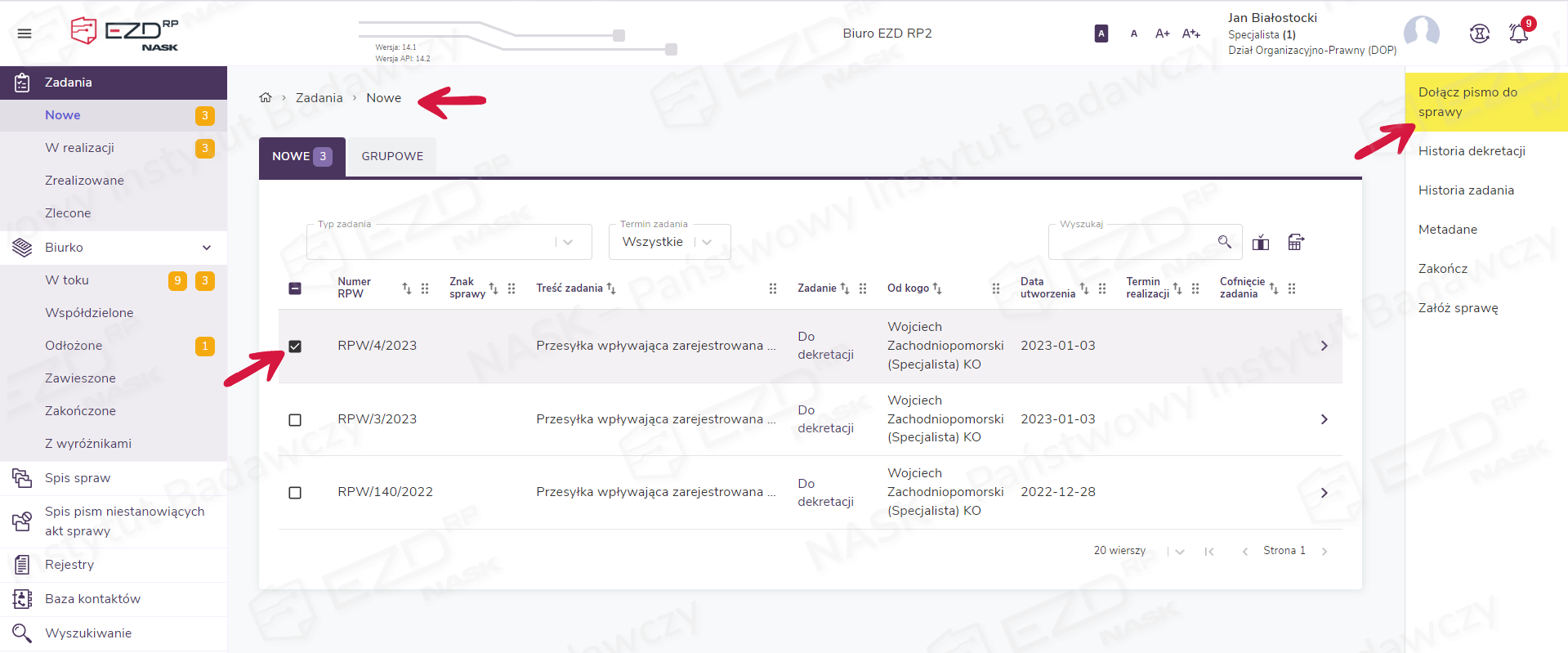The height and width of the screenshot is (653, 1568).
Task: Switch to the GRUPOWE tab
Action: click(x=392, y=156)
